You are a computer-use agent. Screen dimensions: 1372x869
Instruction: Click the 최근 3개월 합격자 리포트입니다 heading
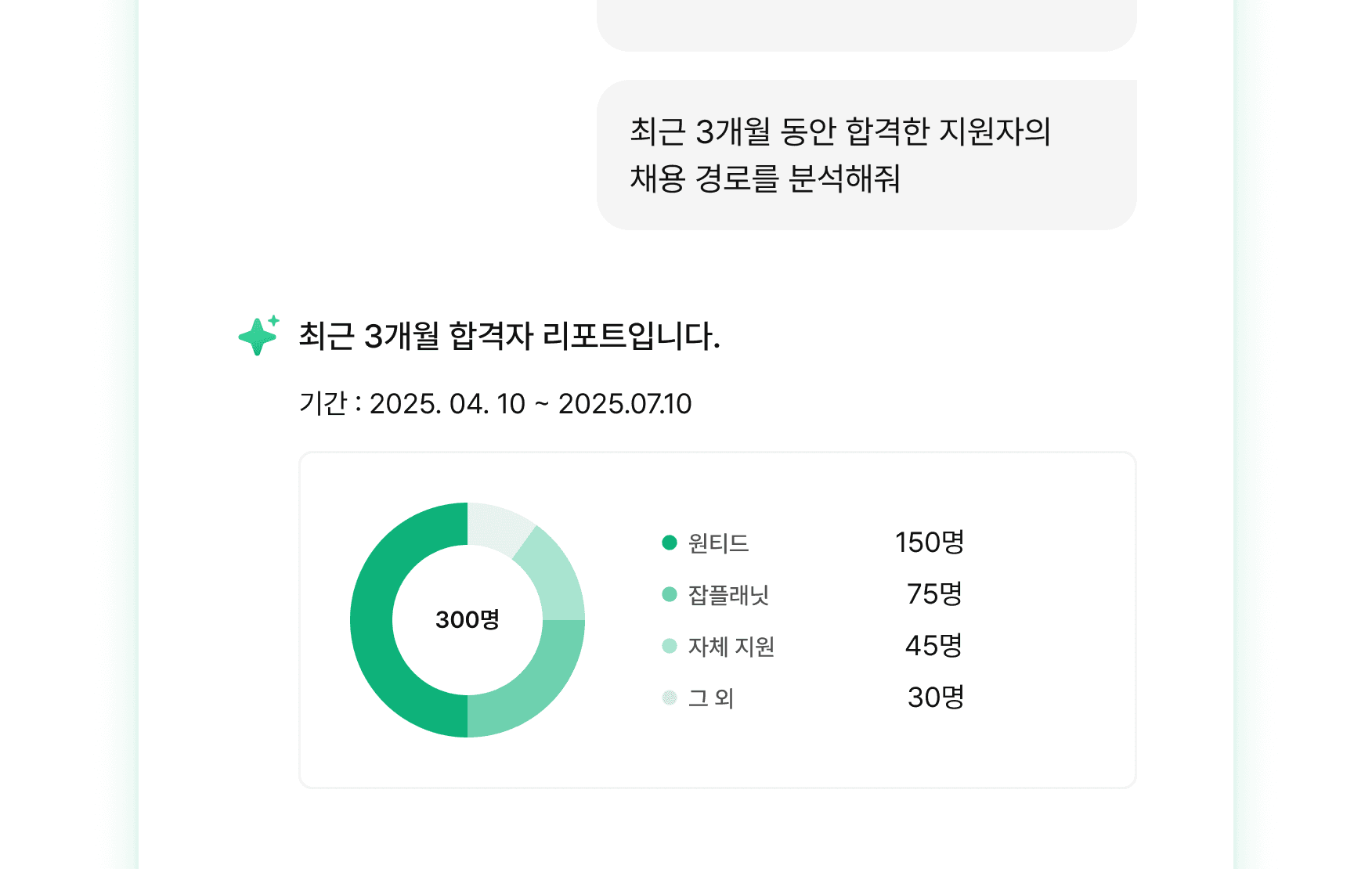tap(509, 337)
